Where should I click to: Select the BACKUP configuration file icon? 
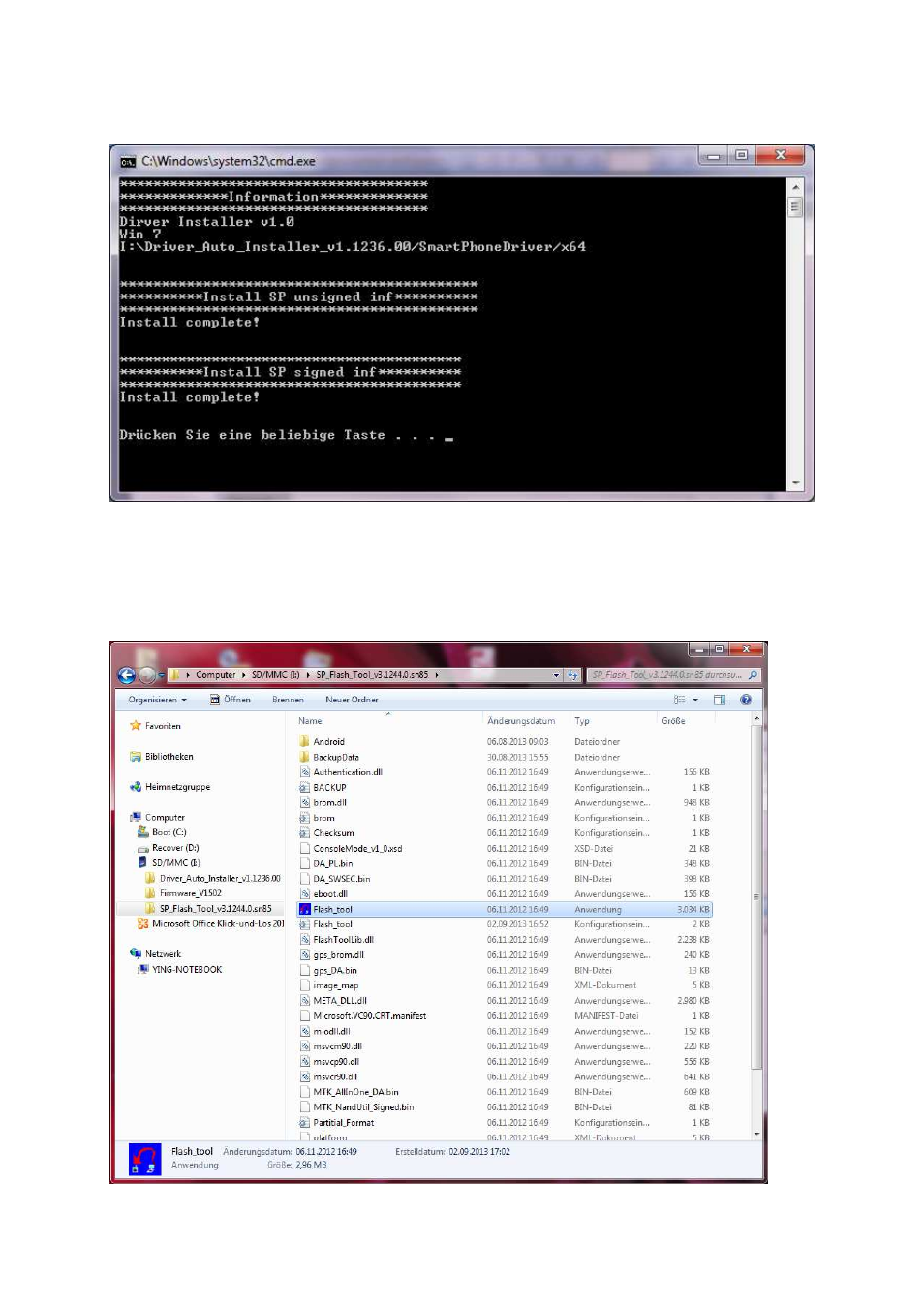[x=304, y=788]
